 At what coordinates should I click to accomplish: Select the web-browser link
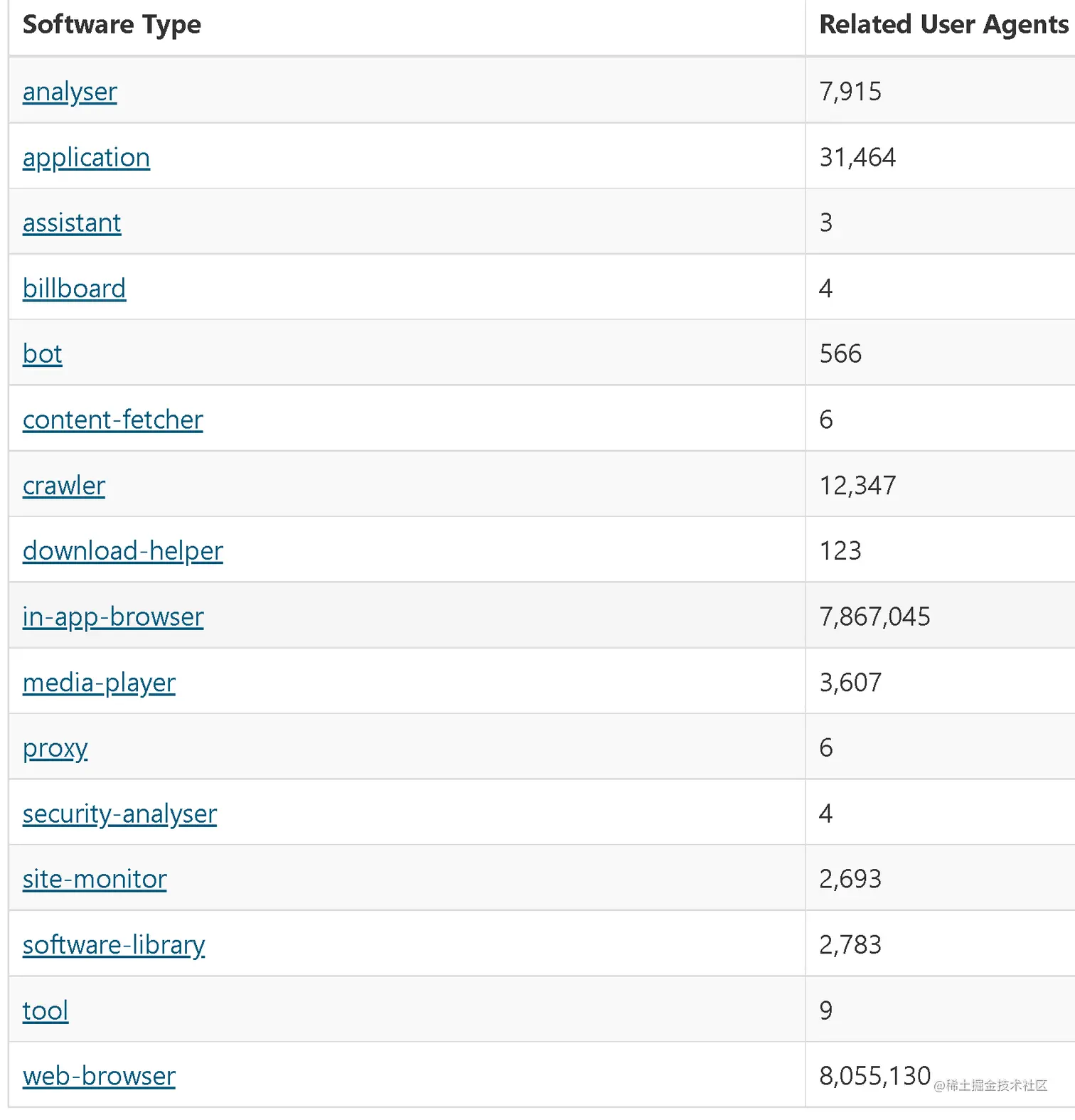click(x=99, y=1076)
